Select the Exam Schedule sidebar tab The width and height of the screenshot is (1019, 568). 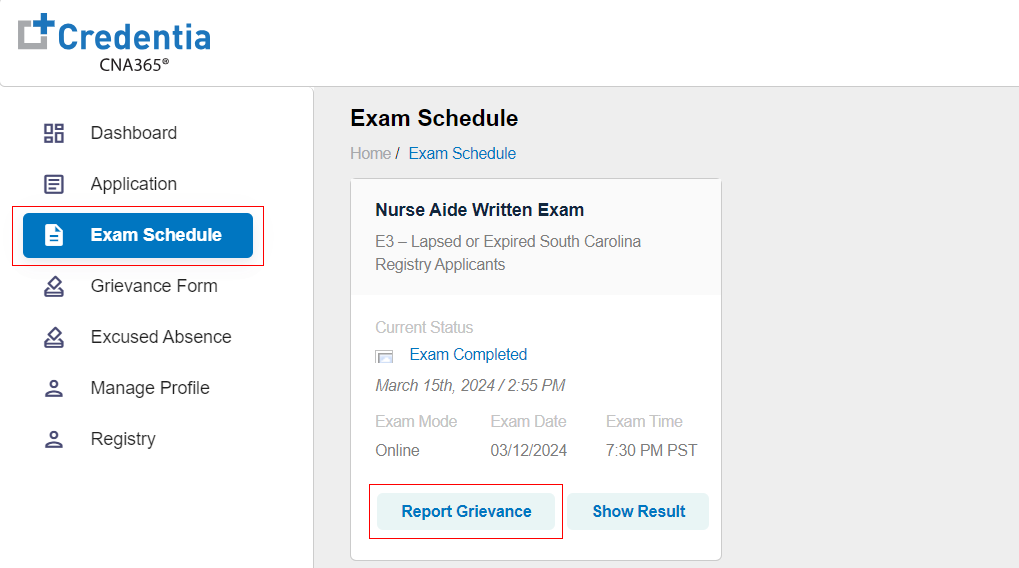pos(138,235)
